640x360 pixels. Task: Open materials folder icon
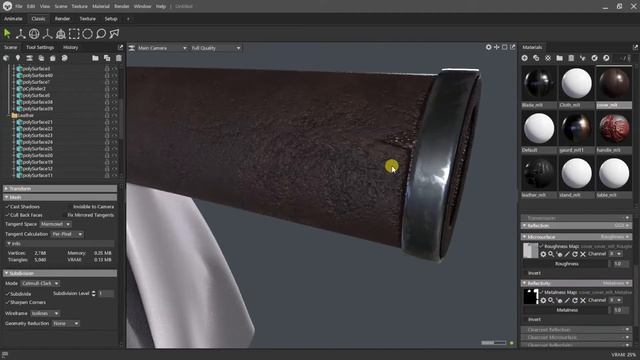pos(560,58)
